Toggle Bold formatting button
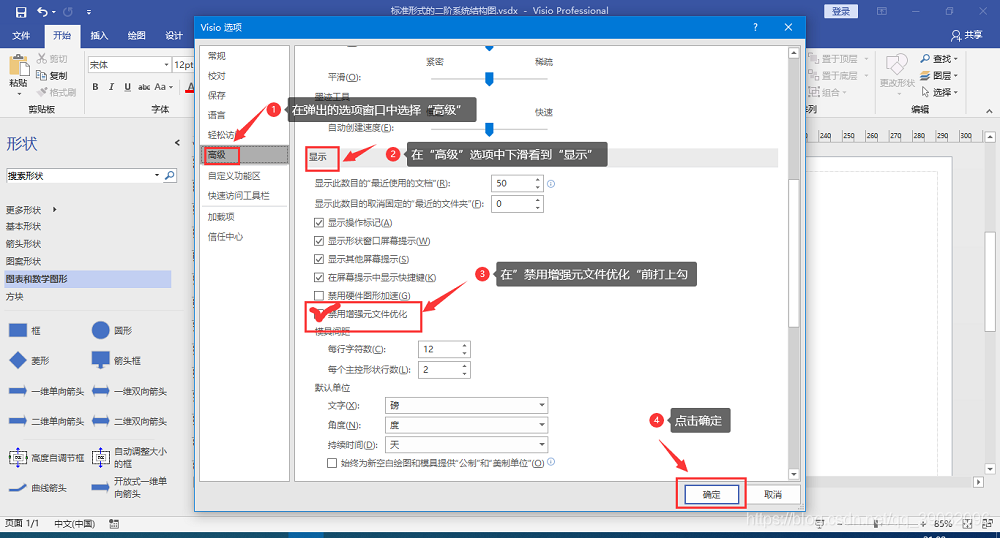This screenshot has height=538, width=1000. point(95,87)
